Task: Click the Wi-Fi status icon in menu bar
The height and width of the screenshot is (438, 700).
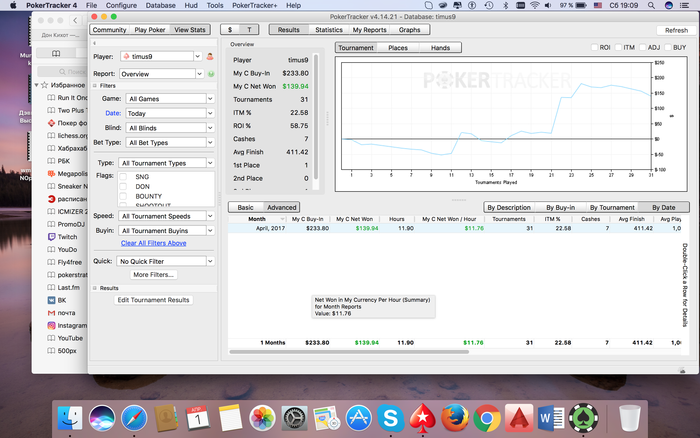Action: (535, 5)
